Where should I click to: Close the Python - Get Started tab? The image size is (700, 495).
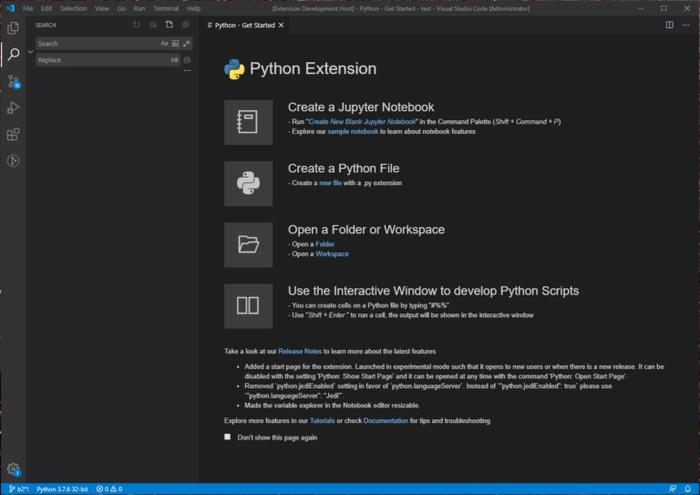(281, 25)
